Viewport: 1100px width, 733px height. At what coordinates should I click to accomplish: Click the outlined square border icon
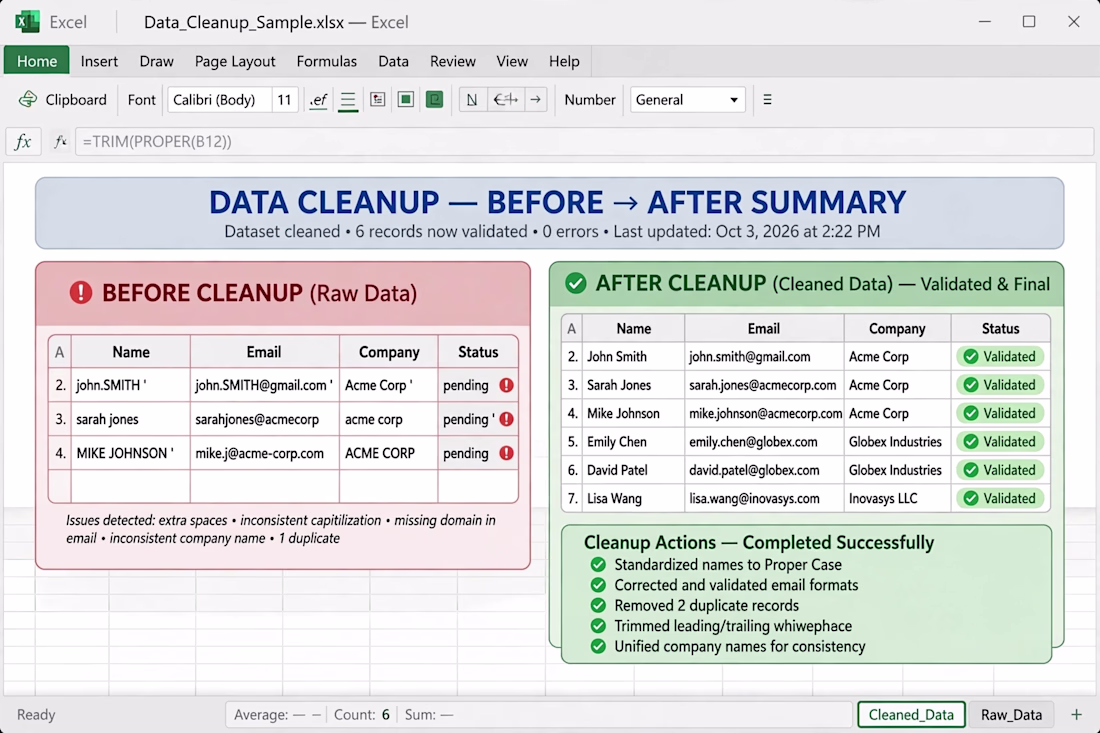[x=405, y=100]
